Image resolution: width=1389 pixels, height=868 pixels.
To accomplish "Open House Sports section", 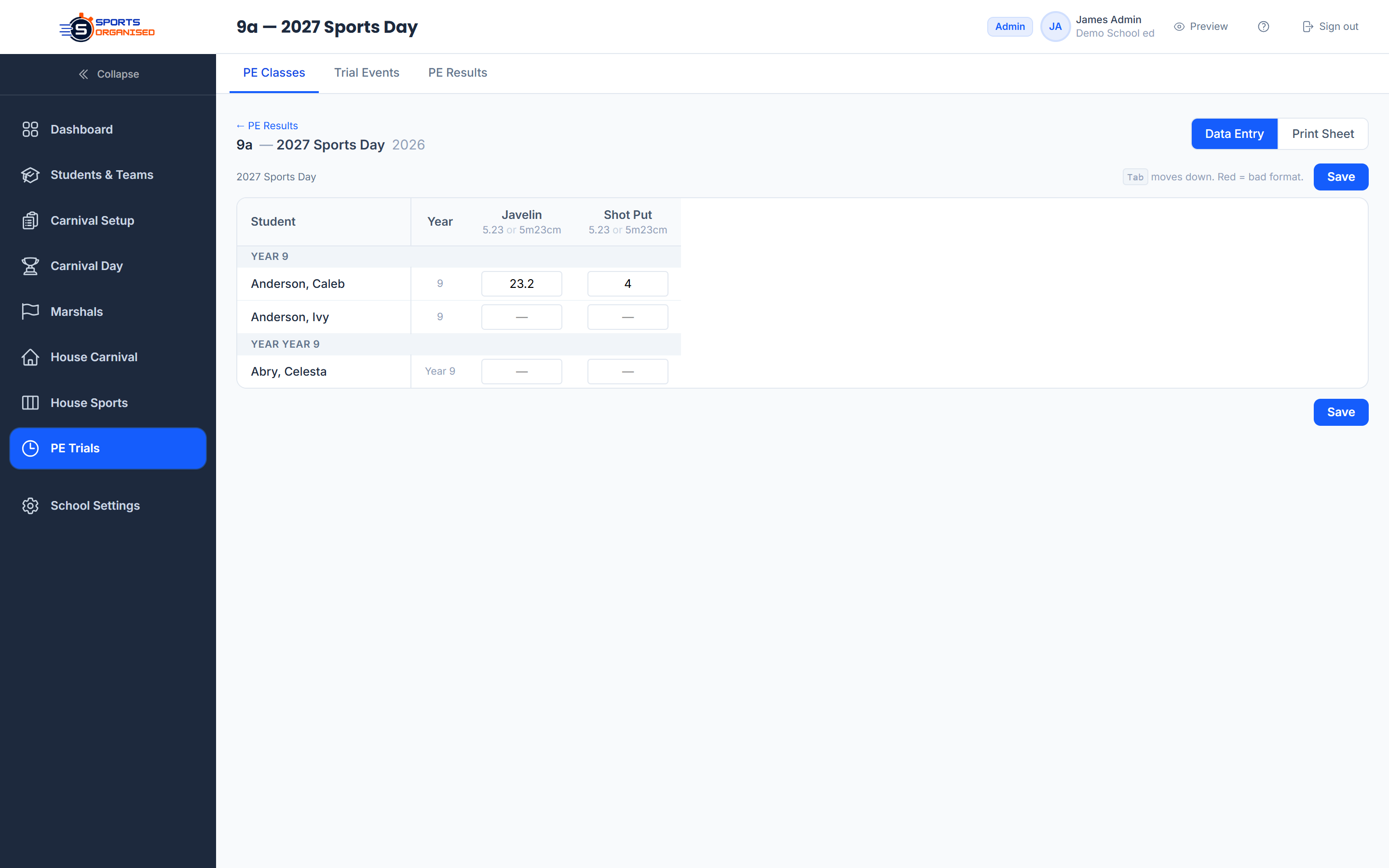I will click(x=108, y=403).
